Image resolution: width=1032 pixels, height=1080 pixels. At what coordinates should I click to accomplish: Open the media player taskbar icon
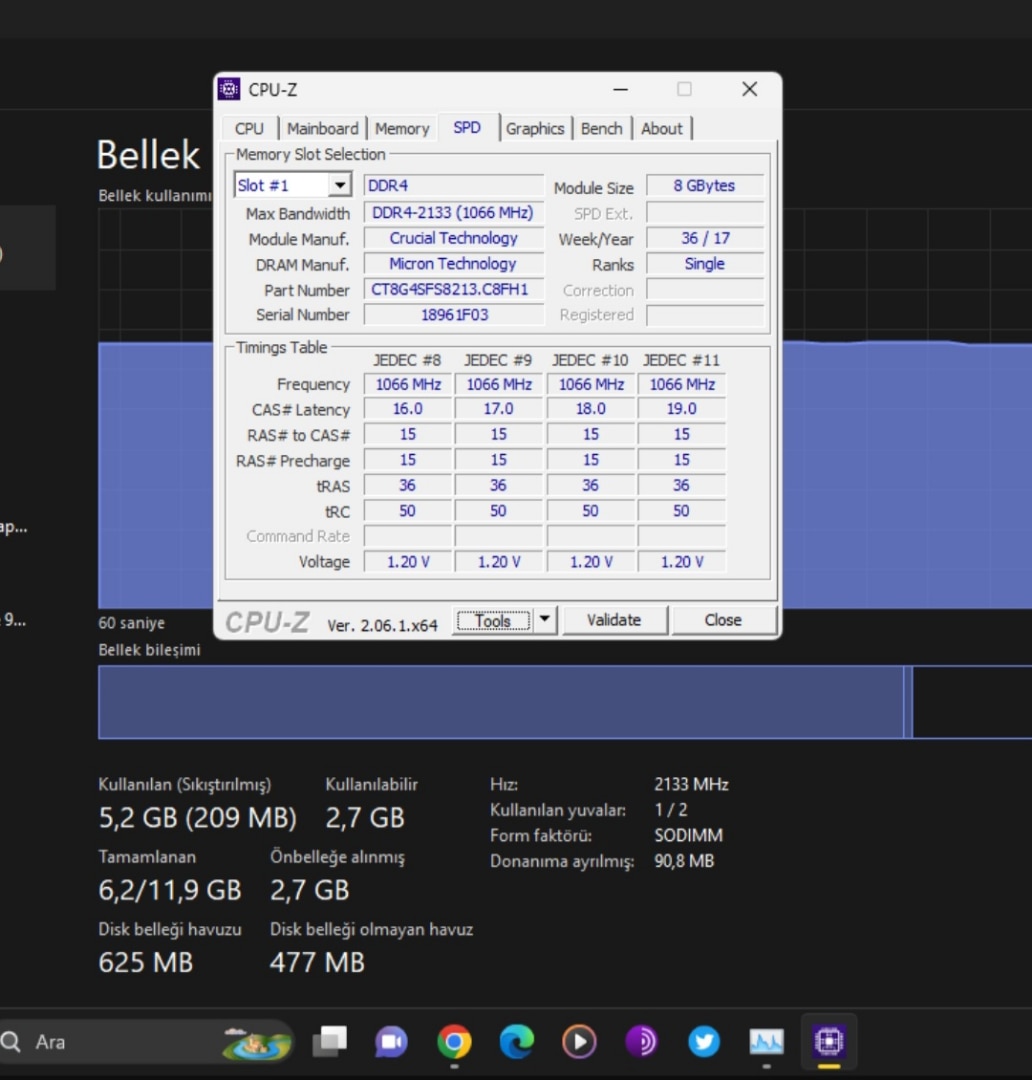pos(579,1042)
